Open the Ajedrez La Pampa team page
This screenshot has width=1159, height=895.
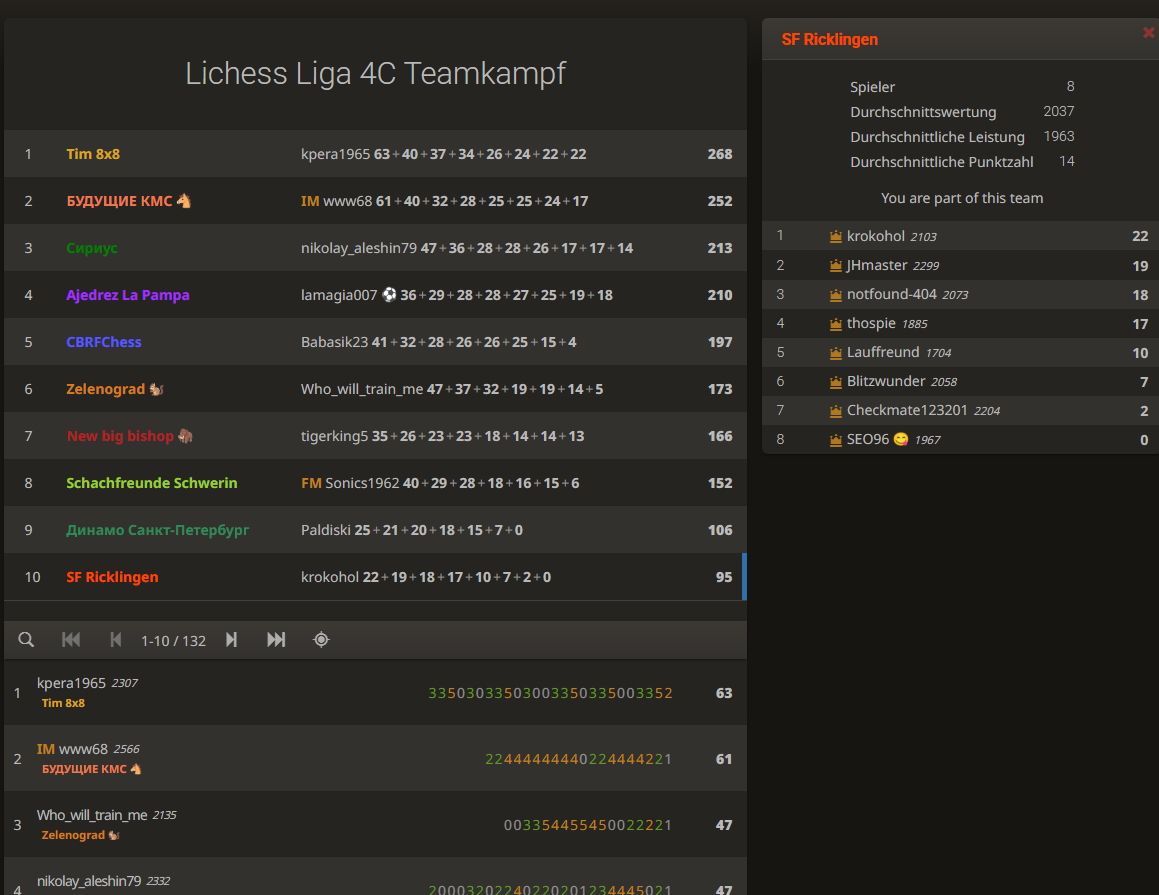pyautogui.click(x=128, y=294)
